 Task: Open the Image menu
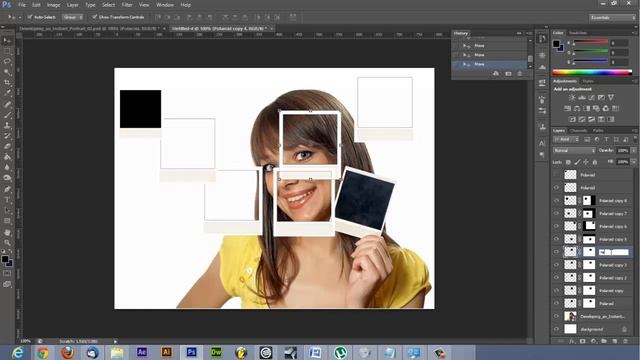53,5
